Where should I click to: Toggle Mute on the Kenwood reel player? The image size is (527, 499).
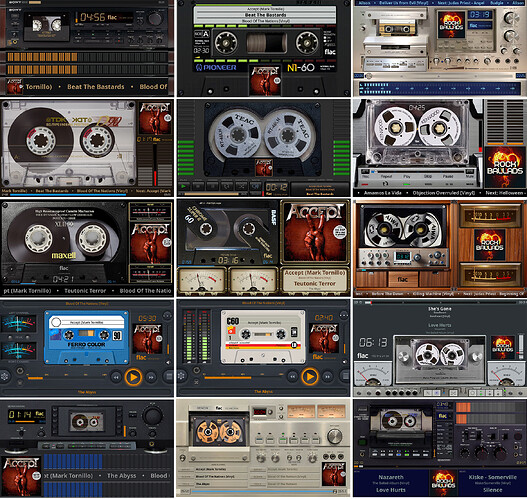470,176
